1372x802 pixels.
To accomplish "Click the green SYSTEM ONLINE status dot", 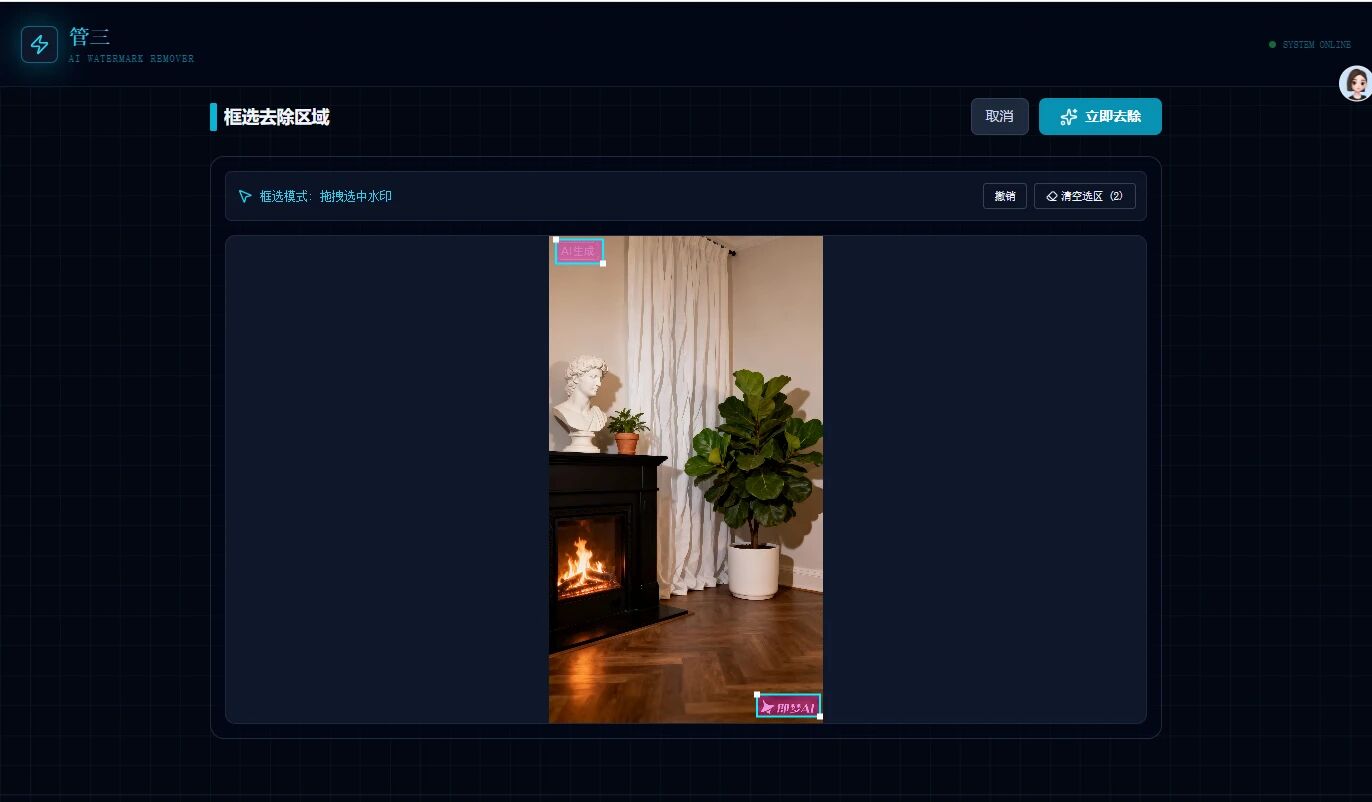I will click(x=1272, y=45).
